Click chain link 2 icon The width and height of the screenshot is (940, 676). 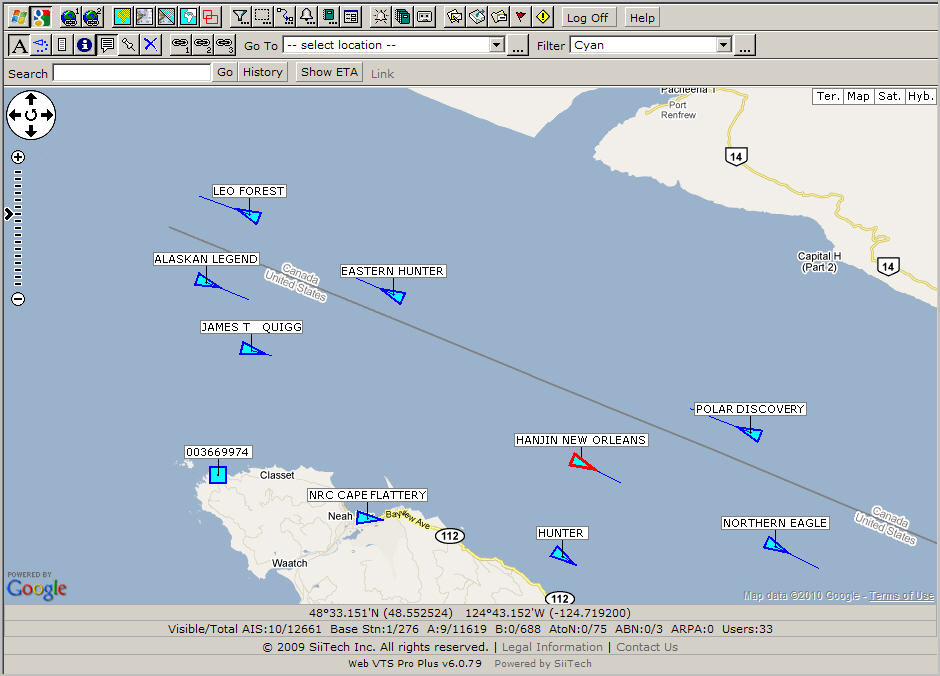point(203,45)
